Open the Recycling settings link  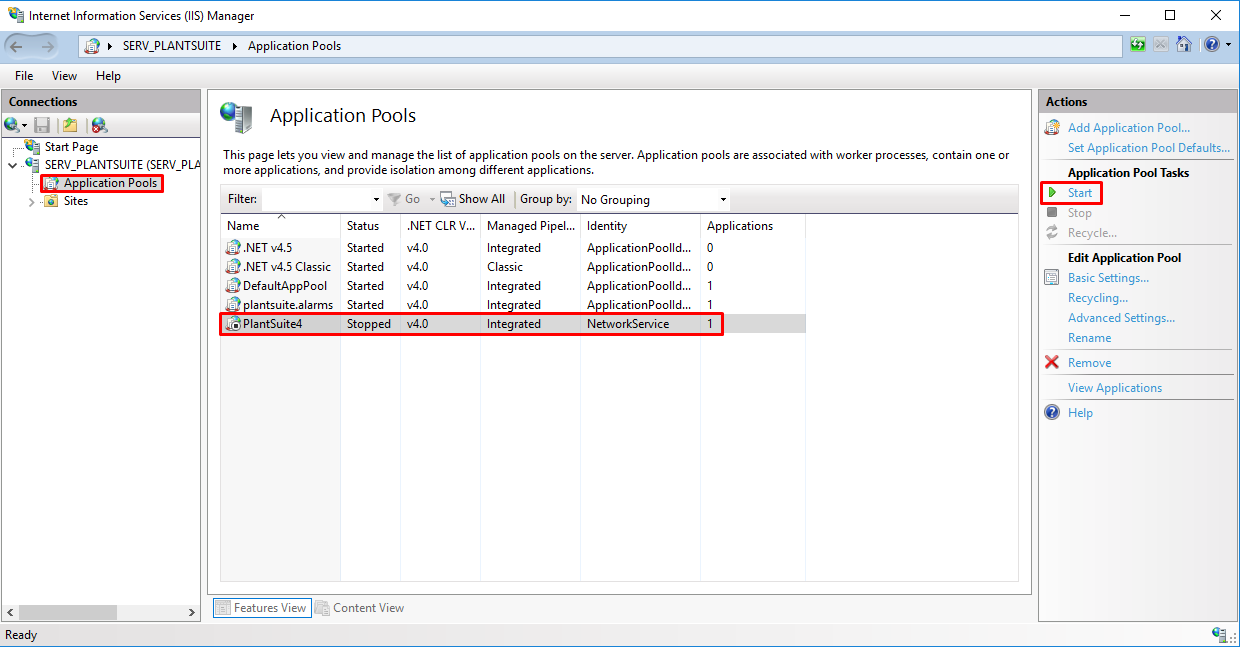(1098, 298)
